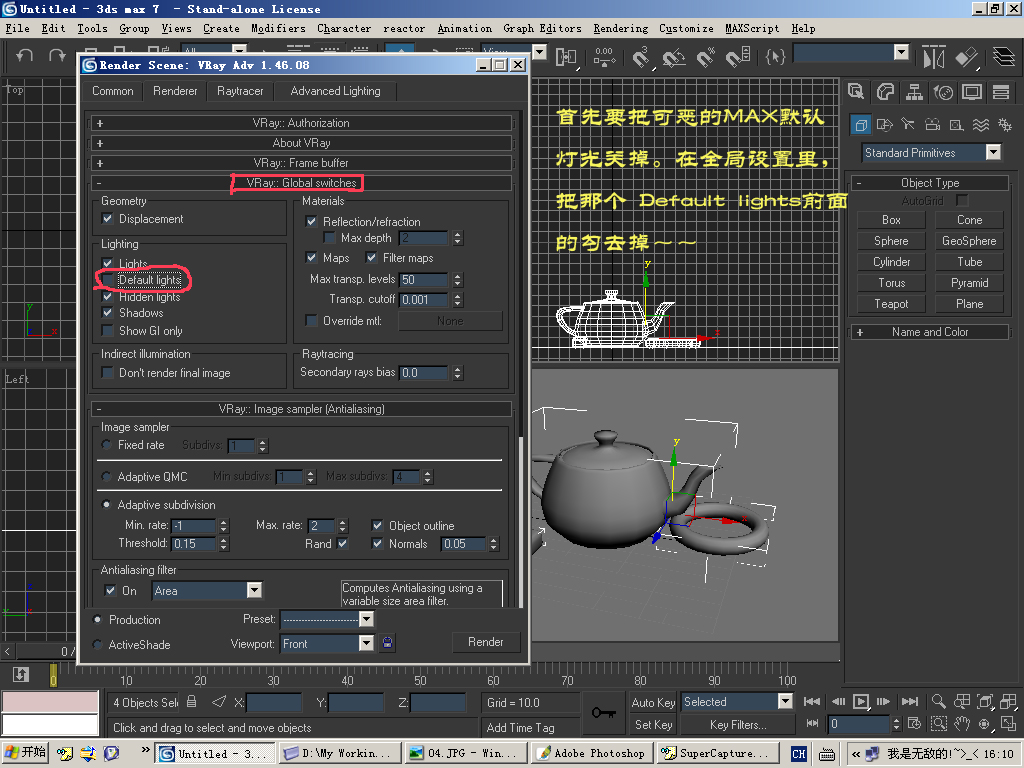Viewport: 1024px width, 768px height.
Task: Select the Systems category icon
Action: click(x=1005, y=124)
